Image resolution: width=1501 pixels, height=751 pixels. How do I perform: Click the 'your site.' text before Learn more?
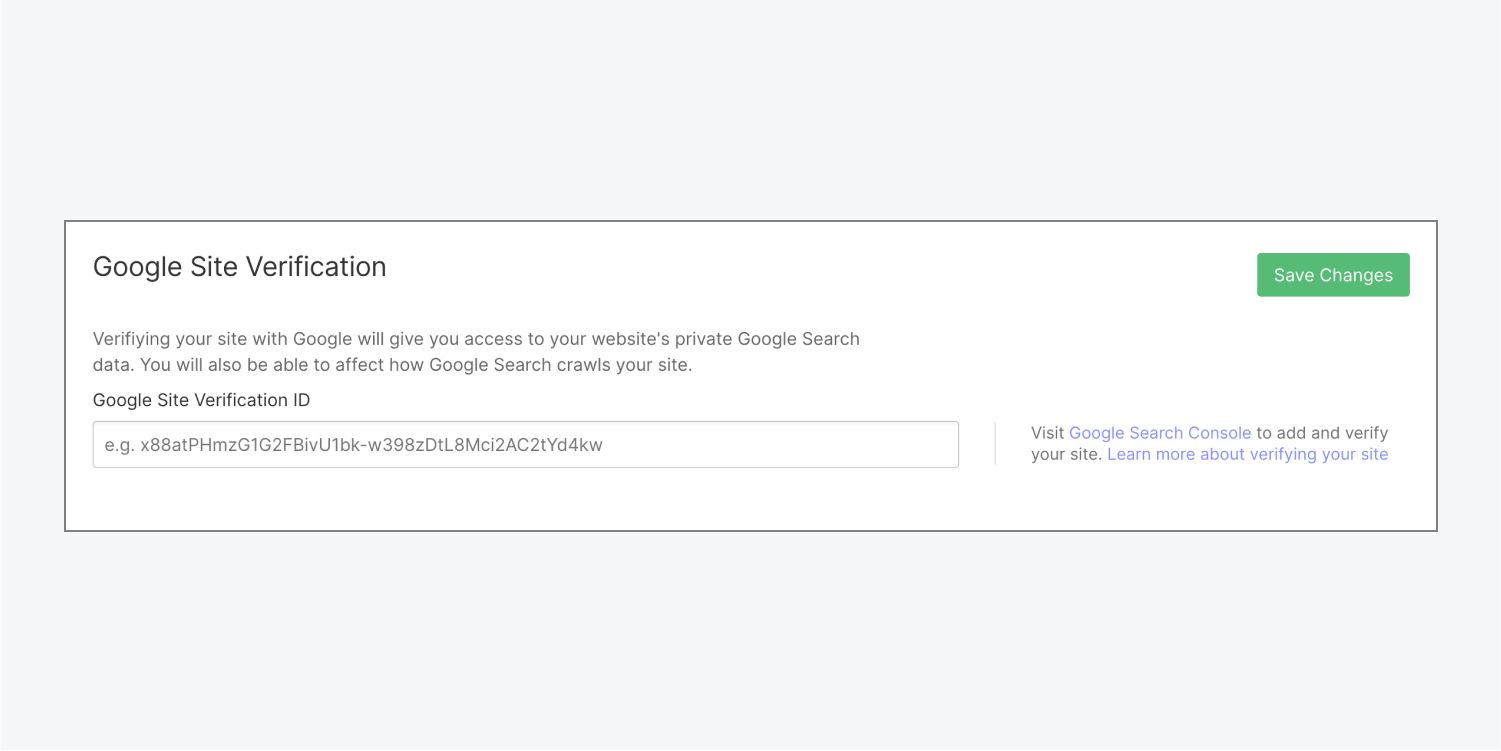[x=1067, y=454]
